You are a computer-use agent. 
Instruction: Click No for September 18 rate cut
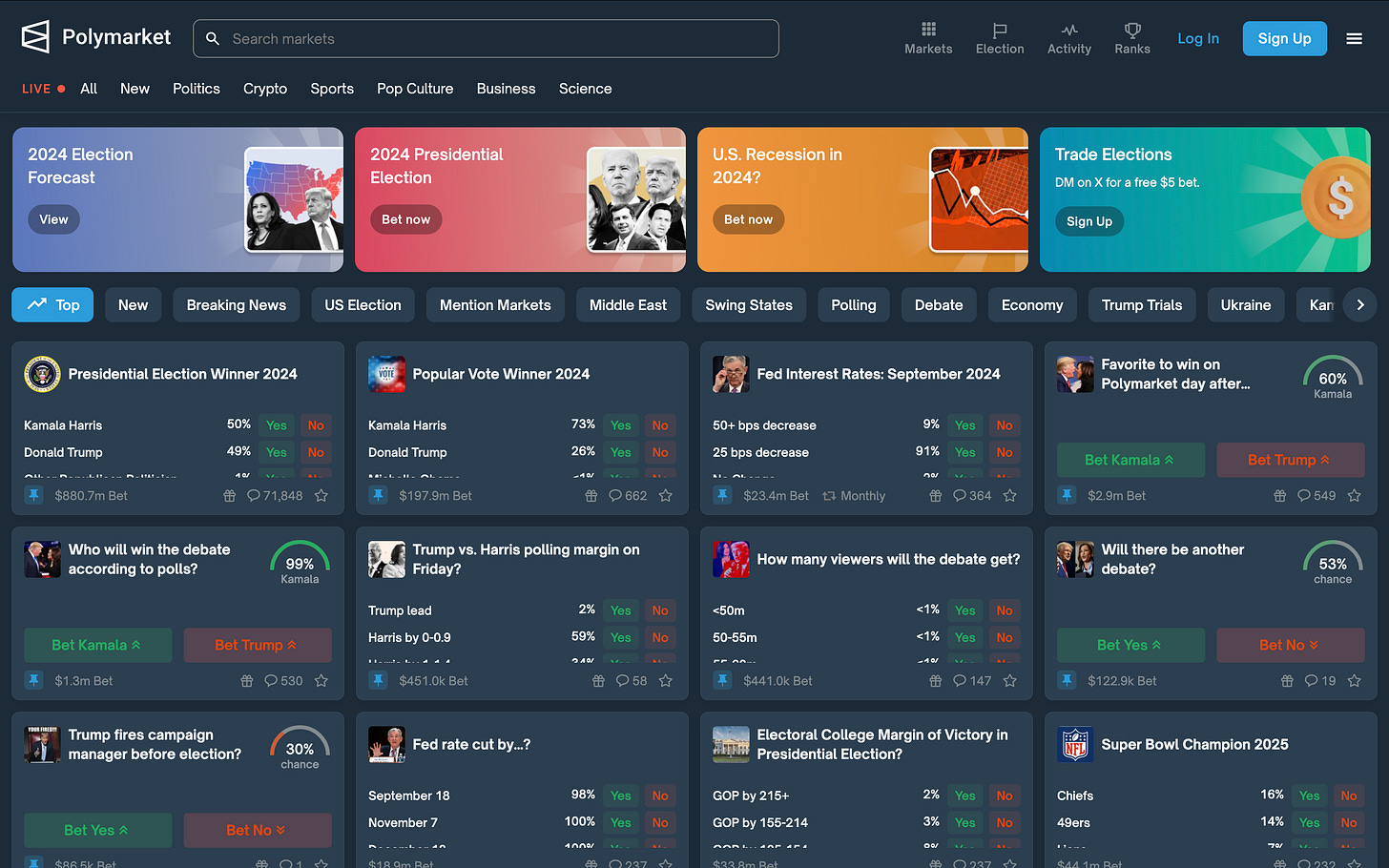pyautogui.click(x=660, y=796)
